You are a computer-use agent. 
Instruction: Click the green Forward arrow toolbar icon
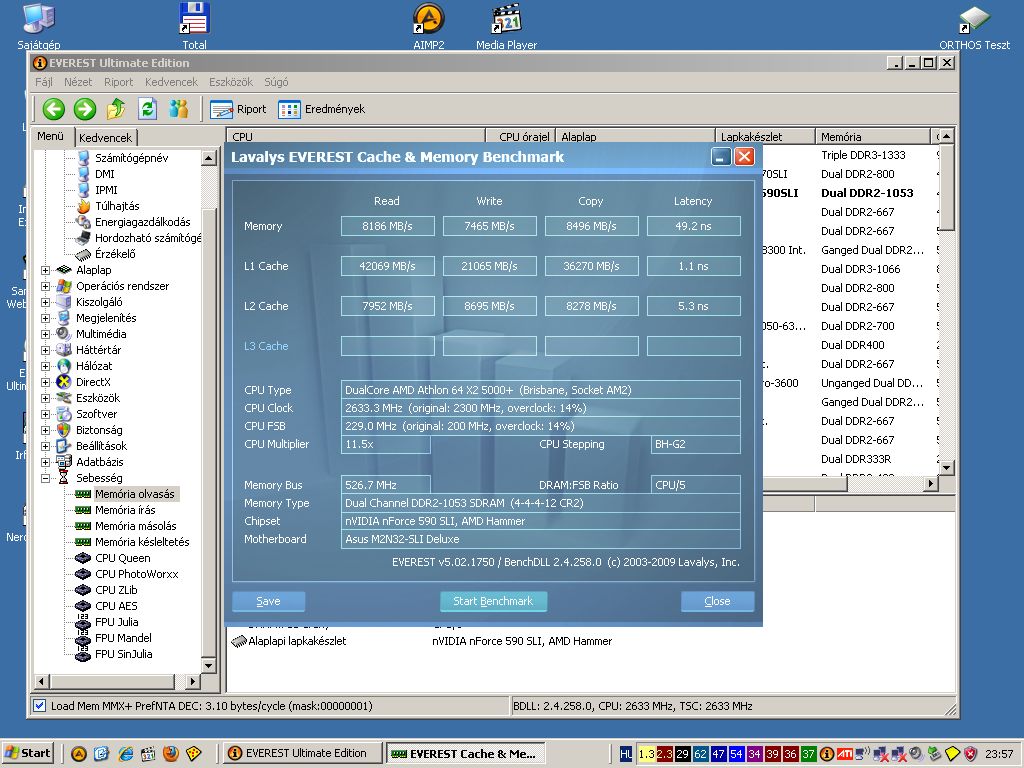[x=85, y=109]
